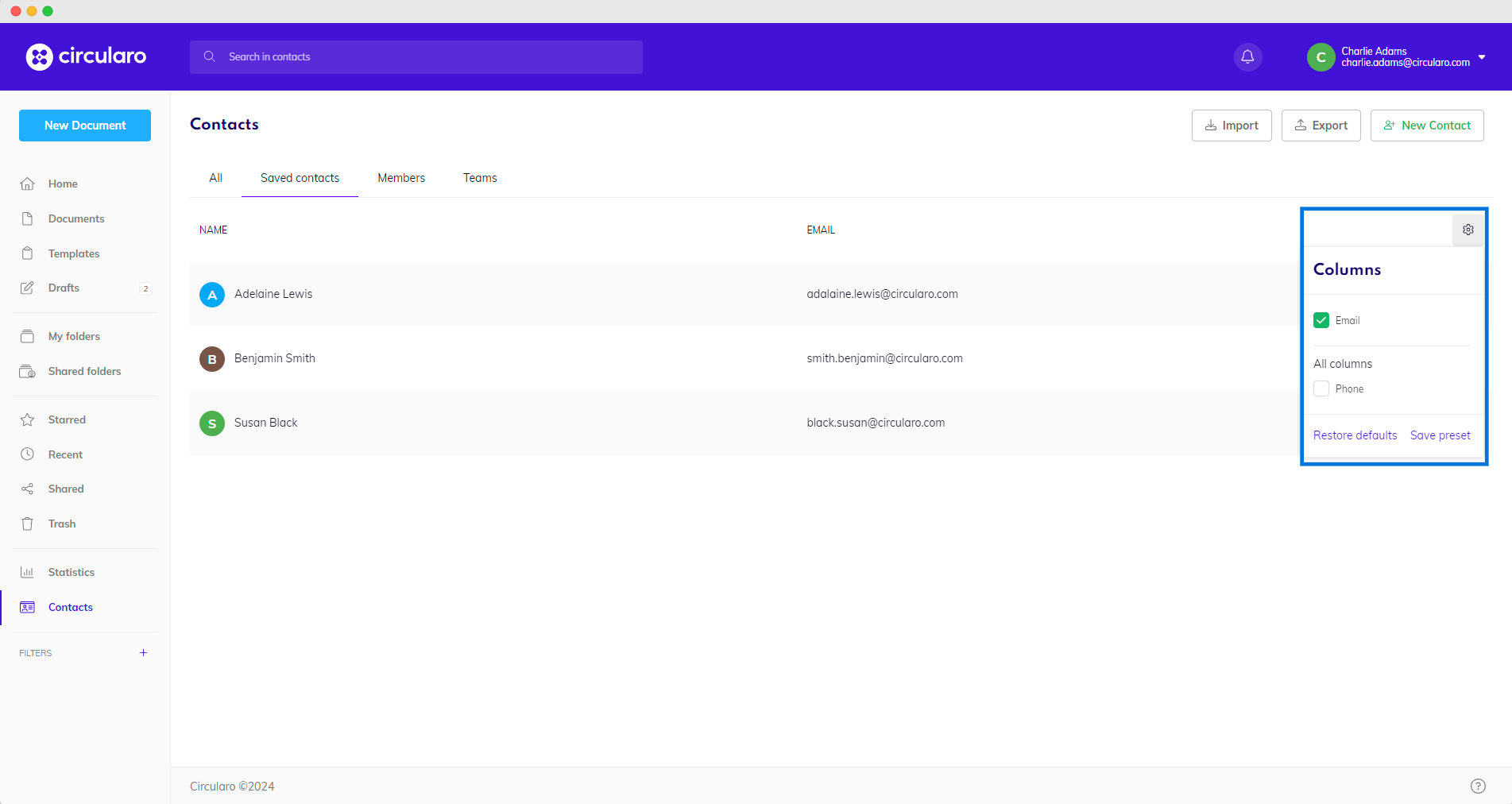
Task: Expand the Filters section
Action: (143, 652)
